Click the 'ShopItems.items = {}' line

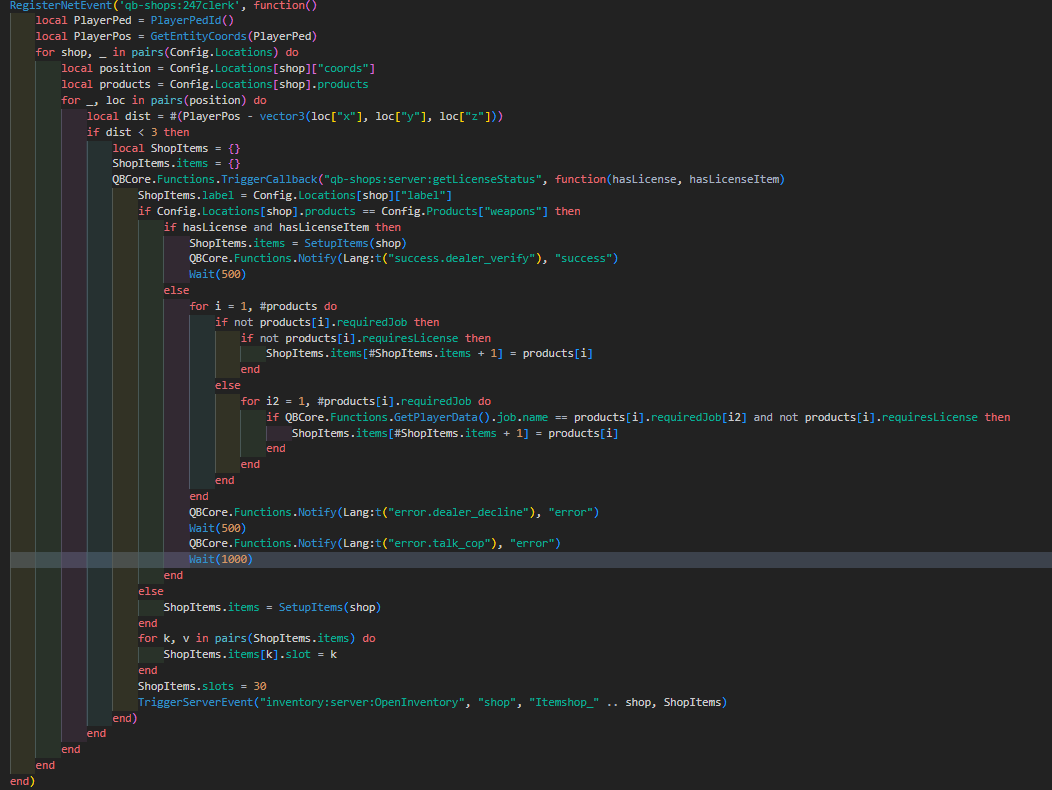176,163
